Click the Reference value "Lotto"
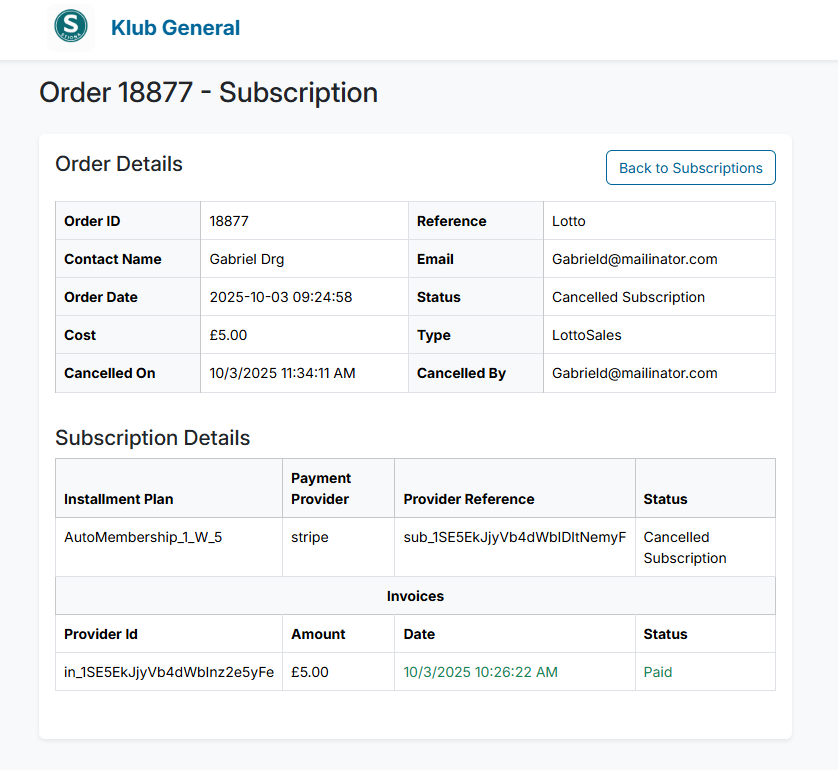 pyautogui.click(x=566, y=220)
